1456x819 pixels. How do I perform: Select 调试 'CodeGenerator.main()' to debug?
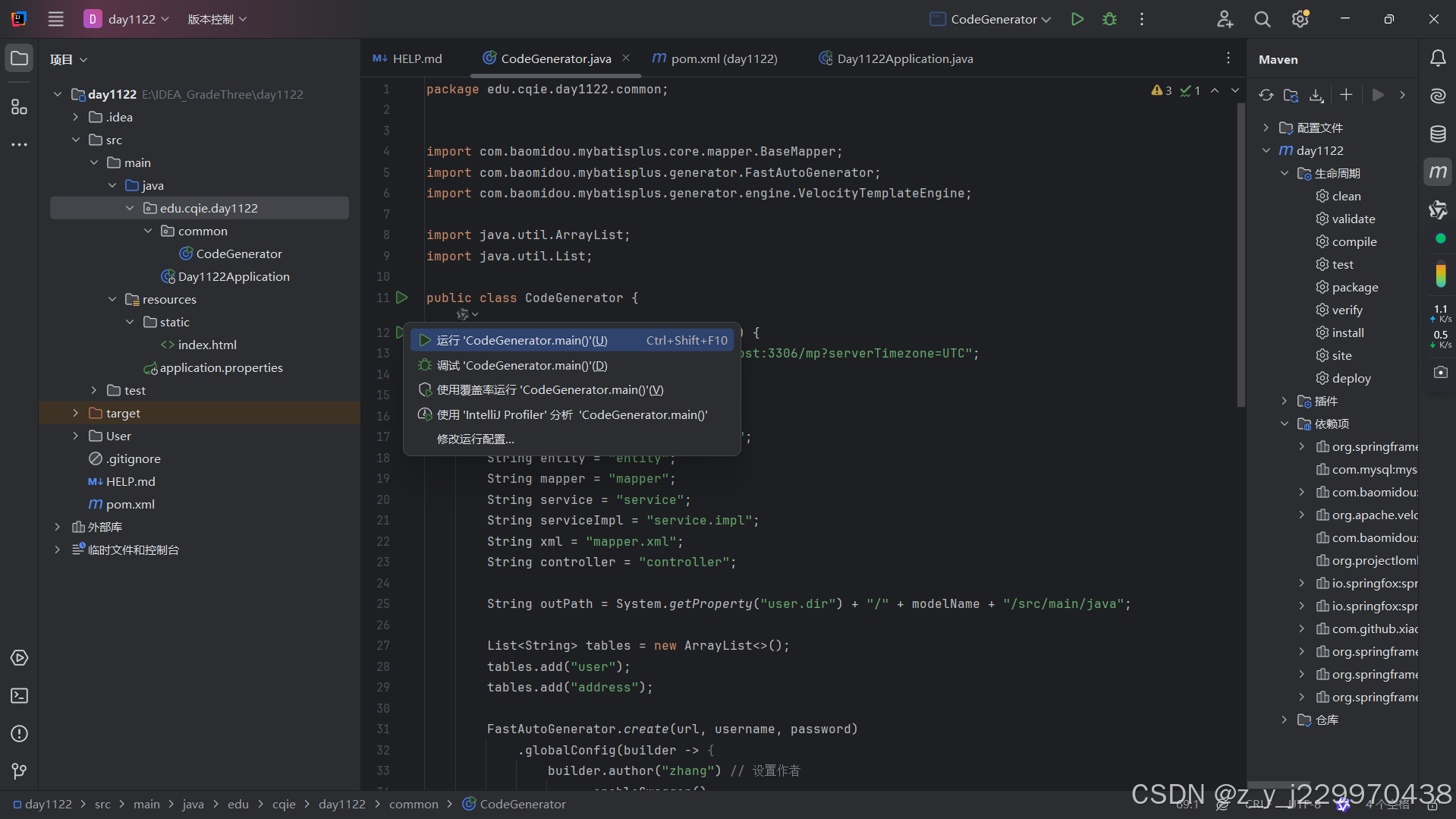pyautogui.click(x=520, y=365)
